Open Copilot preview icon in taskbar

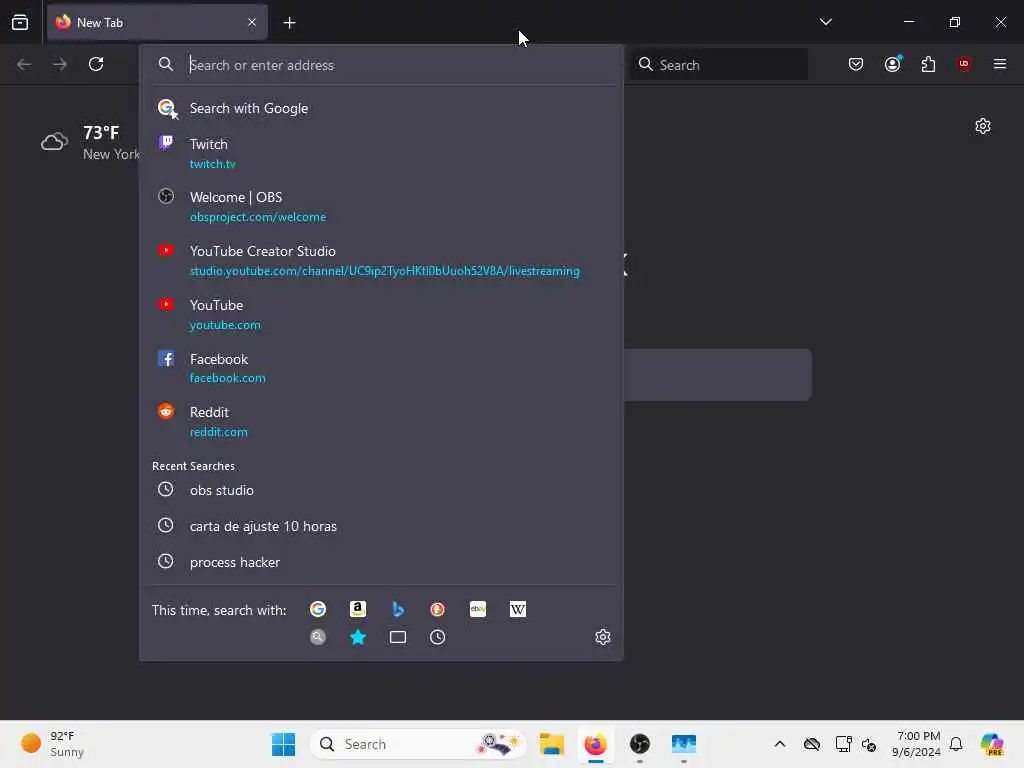(x=992, y=744)
